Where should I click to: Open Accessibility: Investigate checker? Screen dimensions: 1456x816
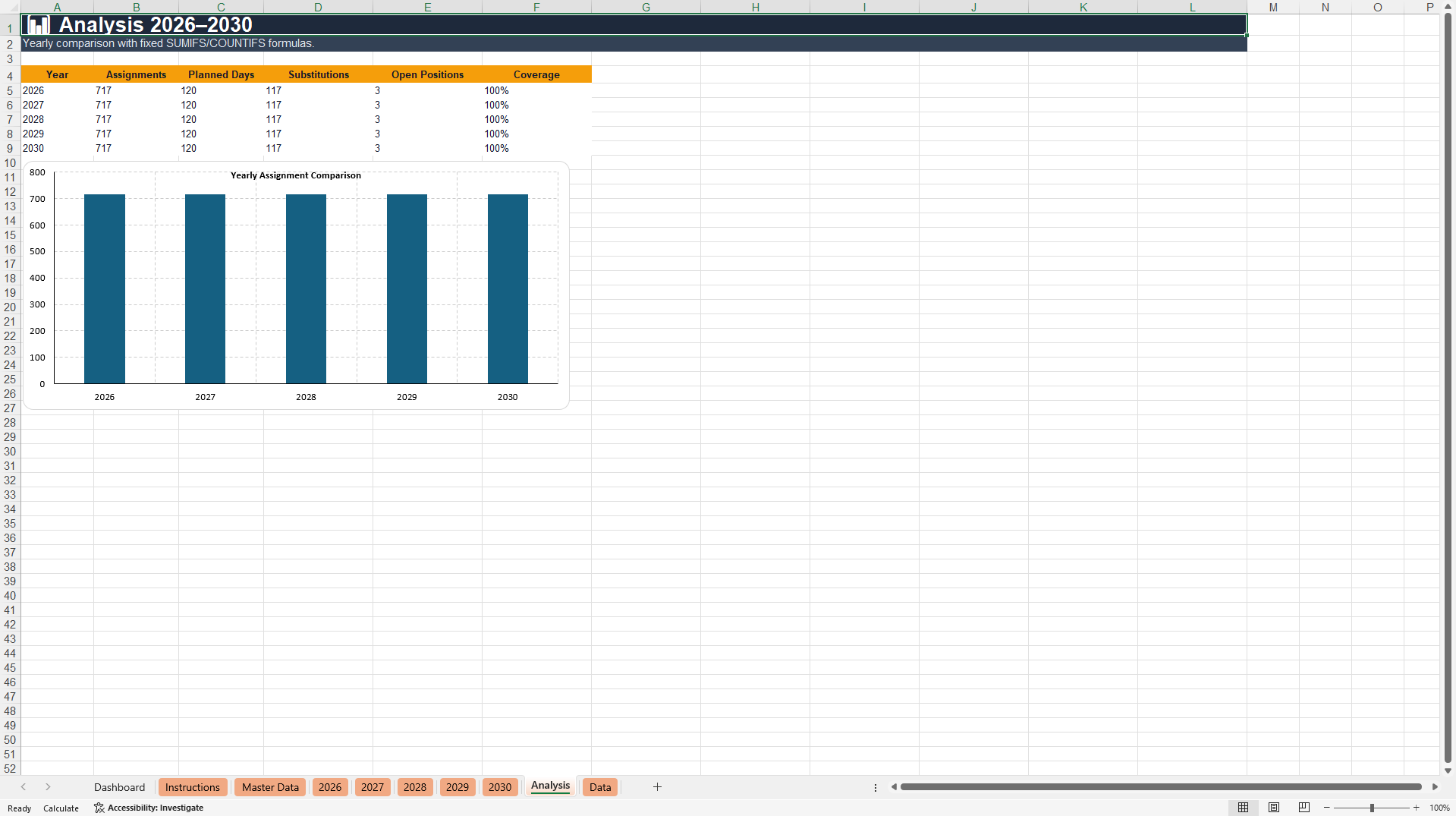[x=149, y=808]
